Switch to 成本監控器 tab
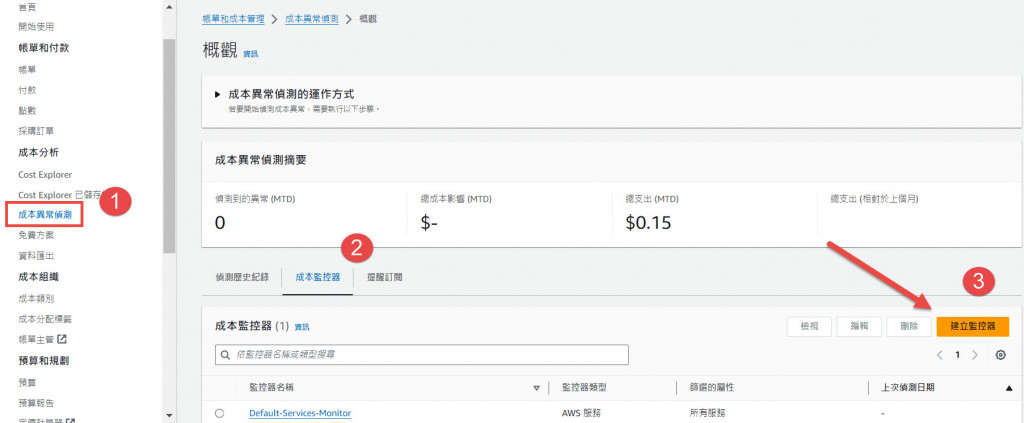Viewport: 1024px width, 423px height. click(x=318, y=277)
